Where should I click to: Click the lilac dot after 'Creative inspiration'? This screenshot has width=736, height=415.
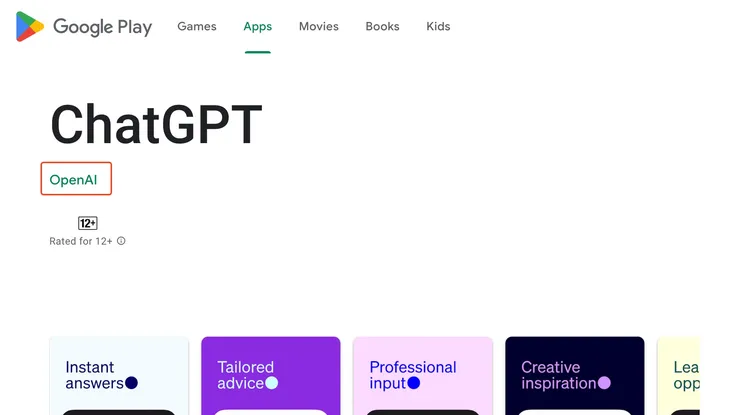coord(603,383)
